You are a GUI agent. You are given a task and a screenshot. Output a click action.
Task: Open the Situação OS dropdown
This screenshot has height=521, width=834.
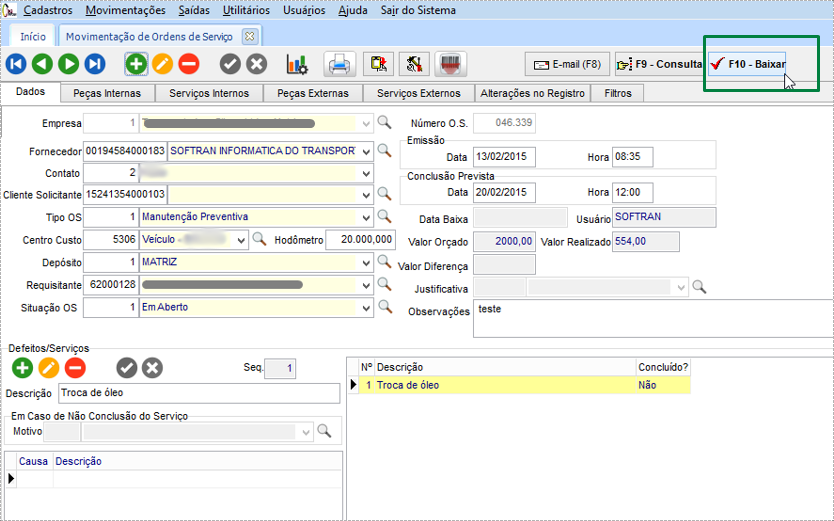364,308
